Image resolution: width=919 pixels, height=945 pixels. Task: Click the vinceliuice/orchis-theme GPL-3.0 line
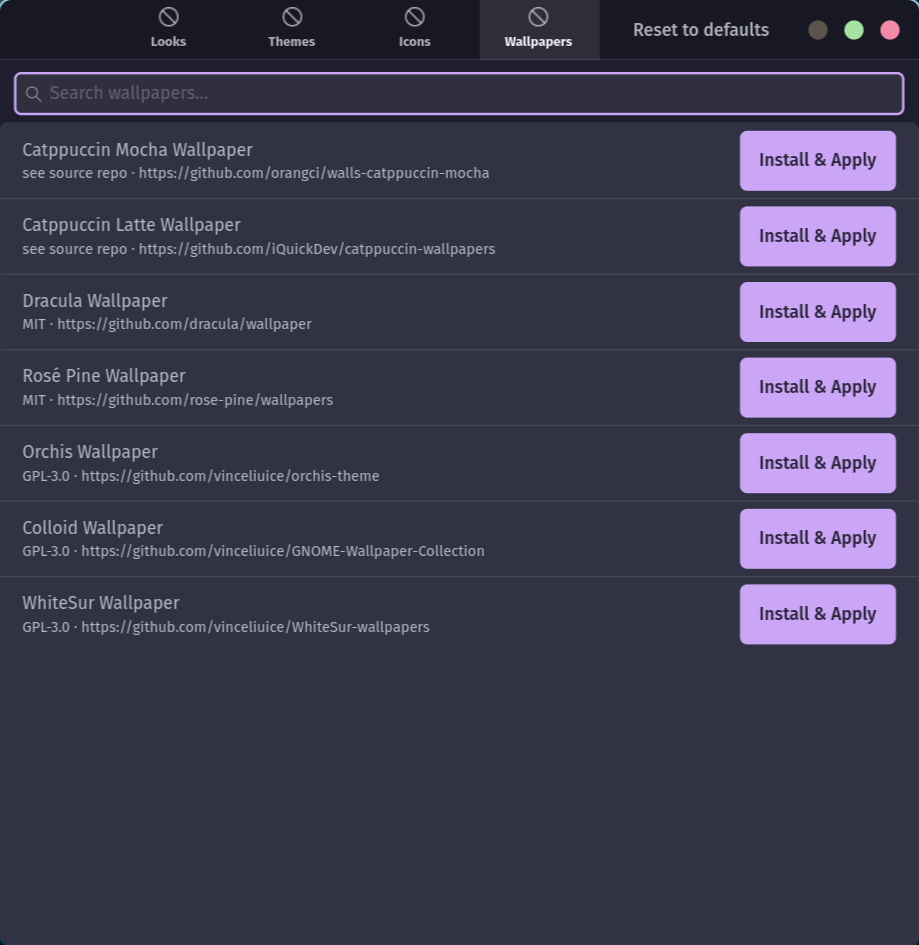[201, 476]
